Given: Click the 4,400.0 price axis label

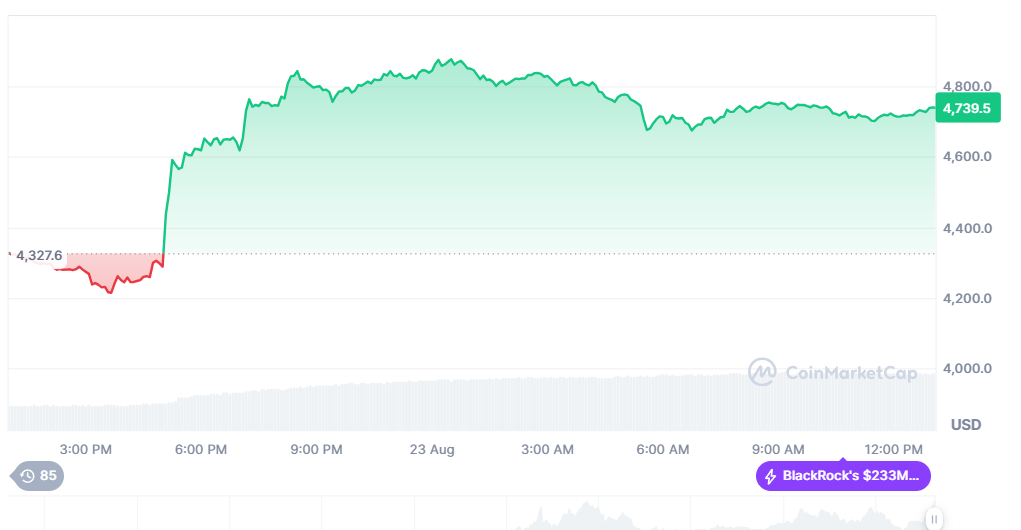Looking at the screenshot, I should click(x=966, y=228).
